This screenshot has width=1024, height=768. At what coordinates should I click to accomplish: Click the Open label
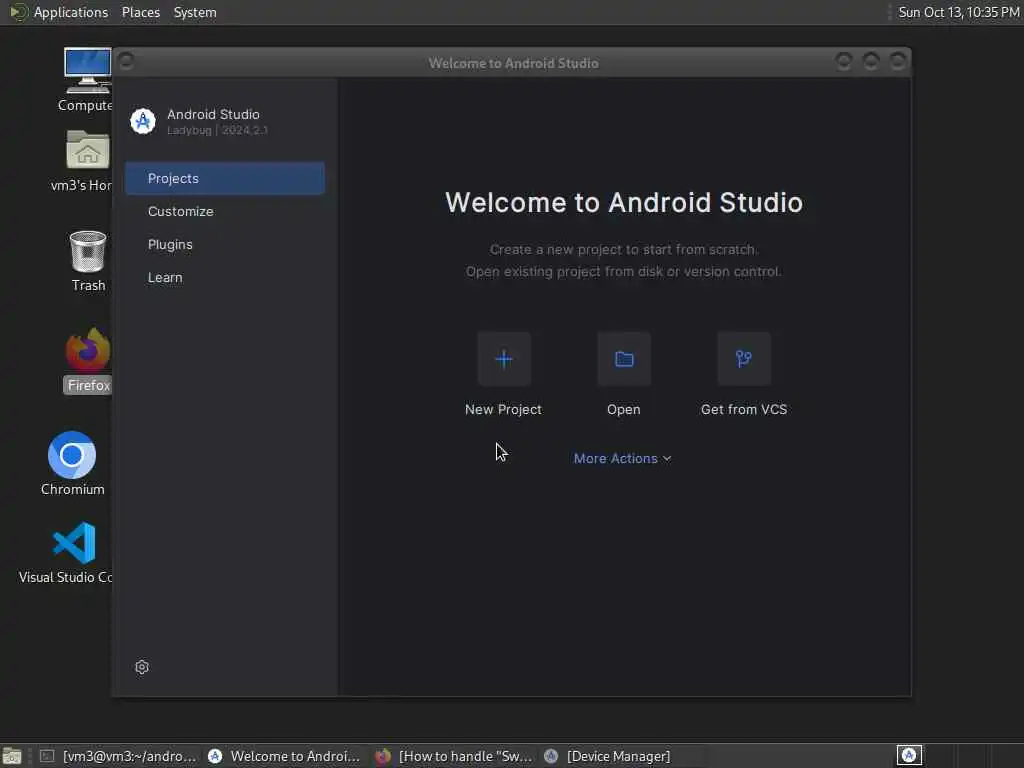click(624, 409)
